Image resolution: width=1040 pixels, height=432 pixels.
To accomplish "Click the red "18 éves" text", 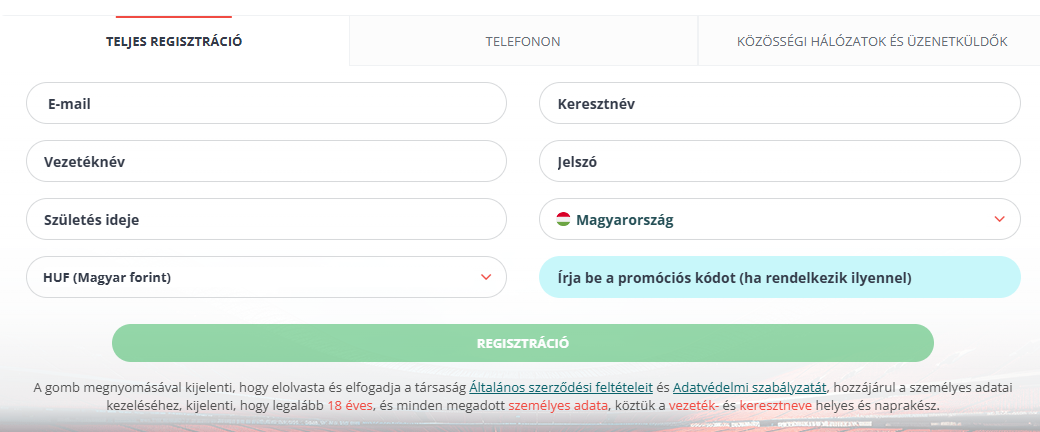I will [x=349, y=407].
